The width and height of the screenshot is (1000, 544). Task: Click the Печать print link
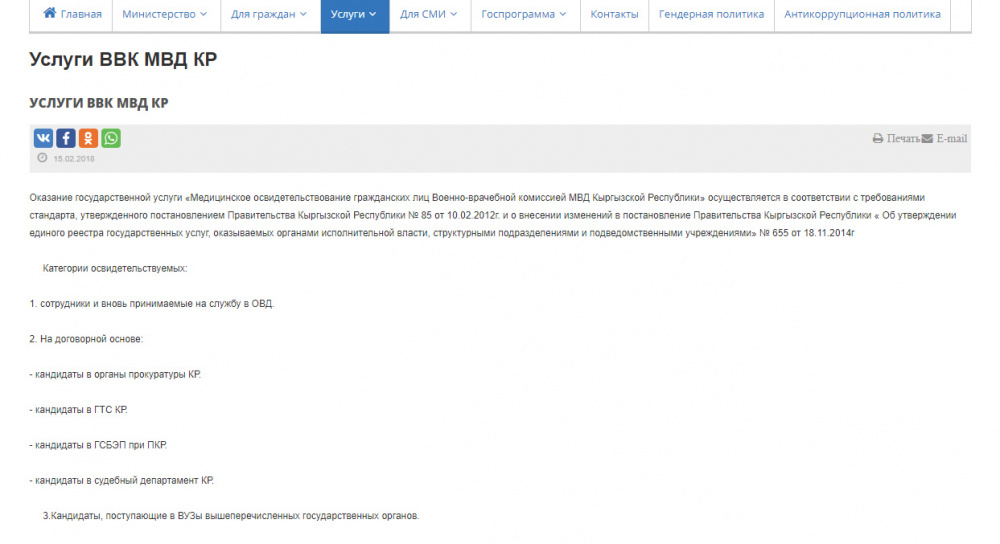pos(903,139)
